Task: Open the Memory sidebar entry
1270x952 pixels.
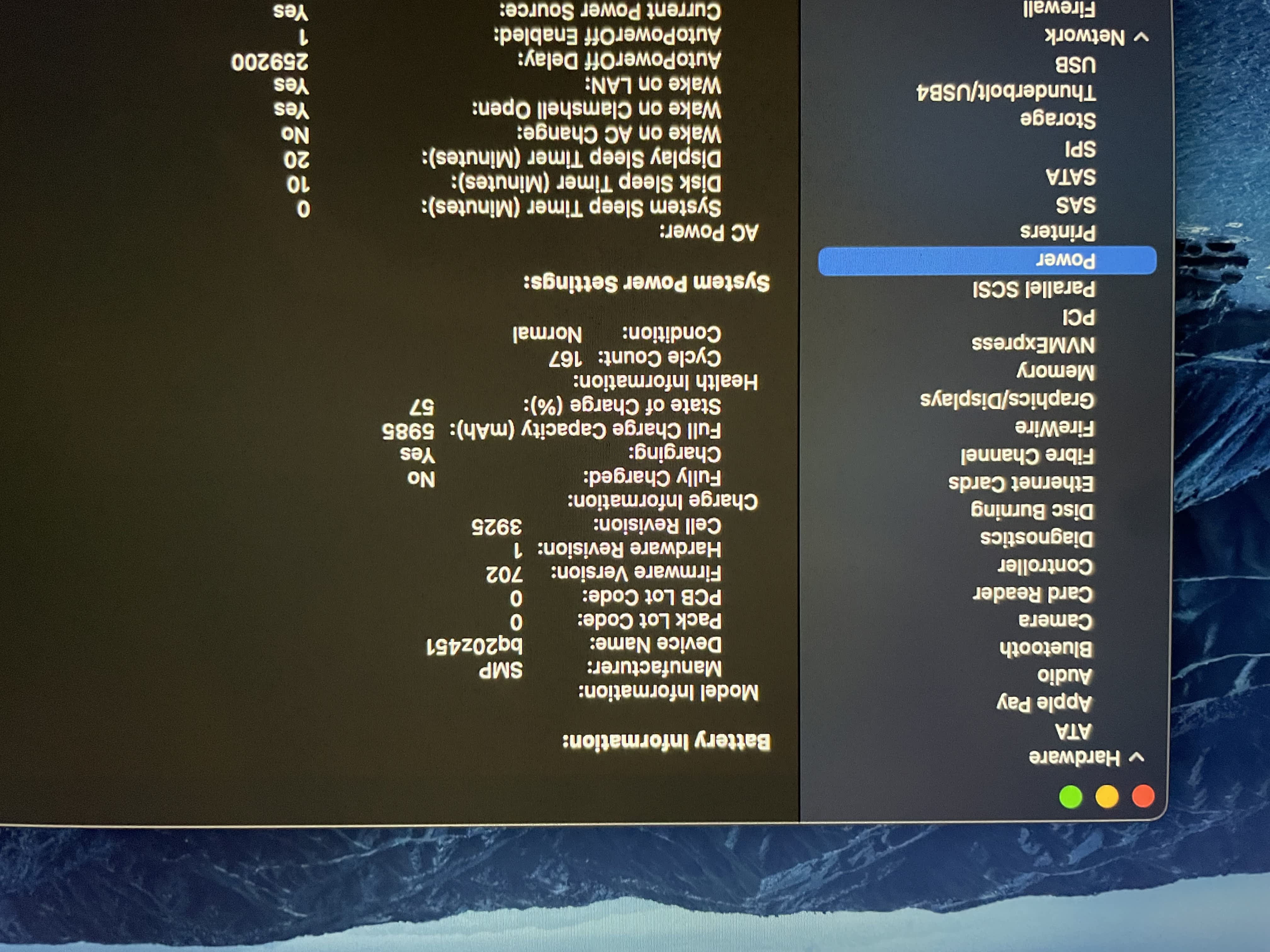Action: pyautogui.click(x=1056, y=371)
